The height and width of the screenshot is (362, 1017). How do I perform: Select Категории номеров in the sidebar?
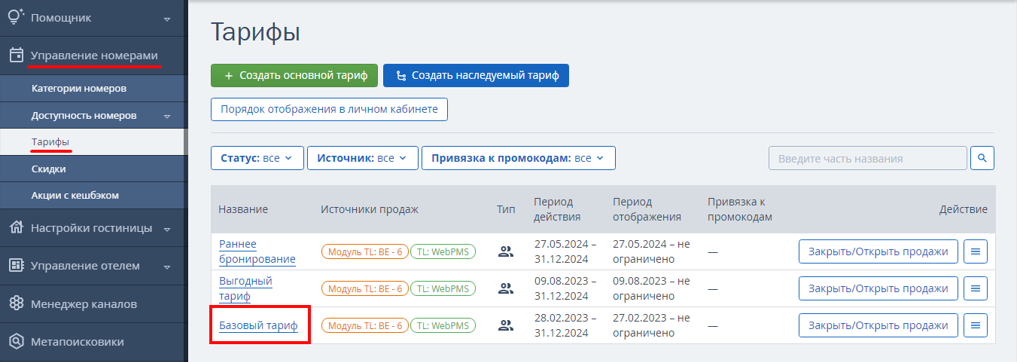tap(78, 88)
